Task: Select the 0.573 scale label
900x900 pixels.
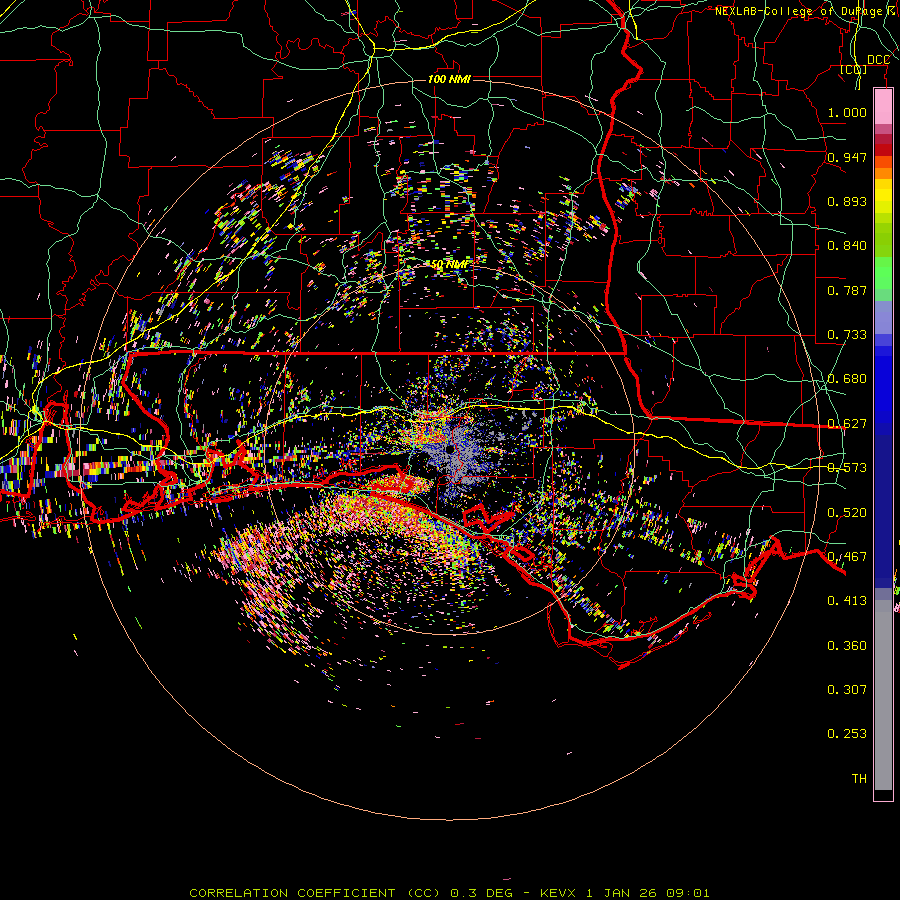Action: coord(847,468)
